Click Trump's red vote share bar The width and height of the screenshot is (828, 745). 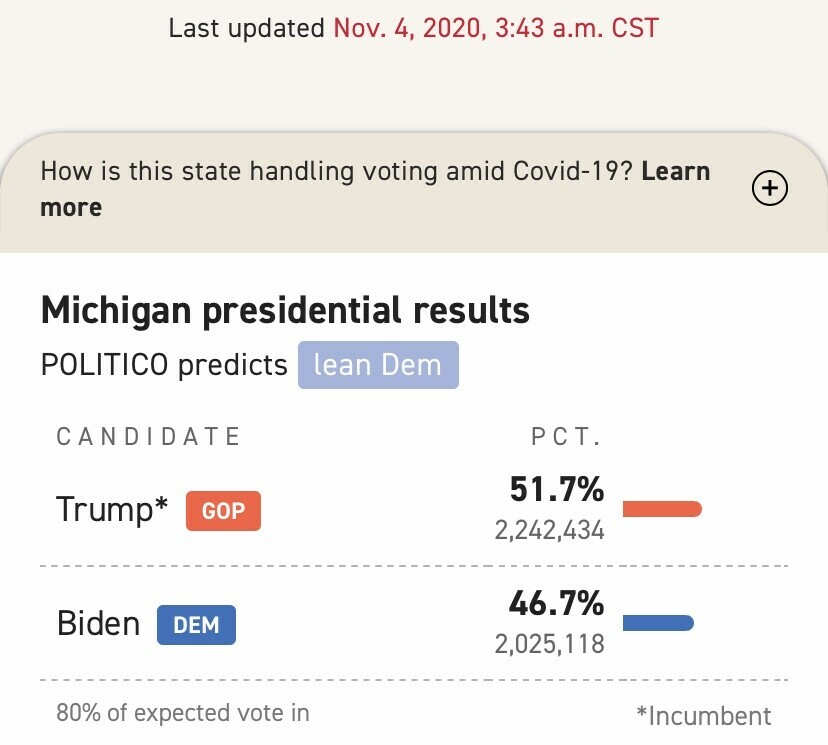coord(662,509)
